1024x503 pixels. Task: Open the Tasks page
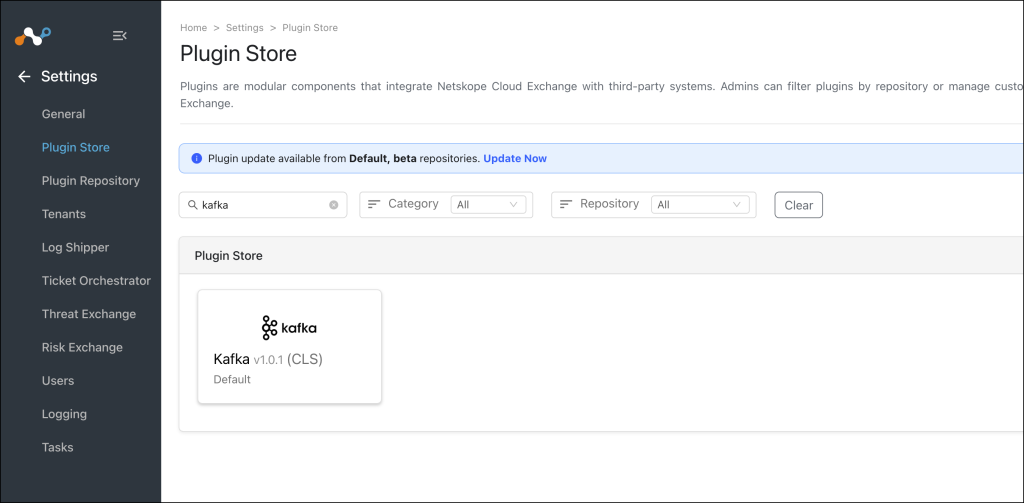tap(57, 447)
